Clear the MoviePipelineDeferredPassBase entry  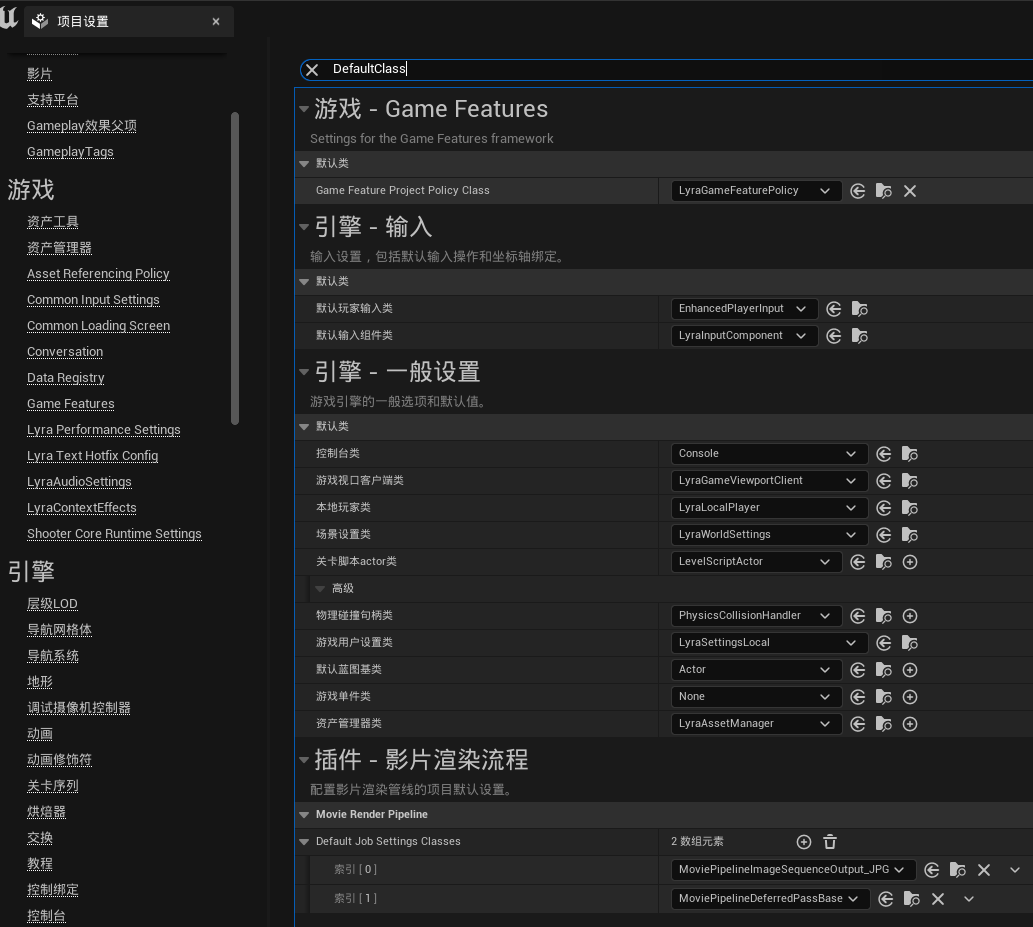coord(938,899)
